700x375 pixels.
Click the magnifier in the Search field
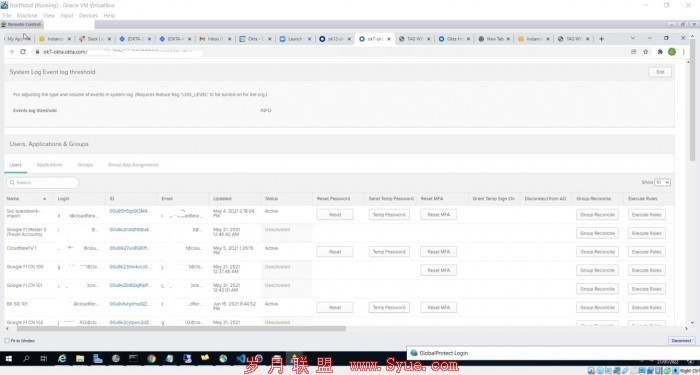[12, 183]
